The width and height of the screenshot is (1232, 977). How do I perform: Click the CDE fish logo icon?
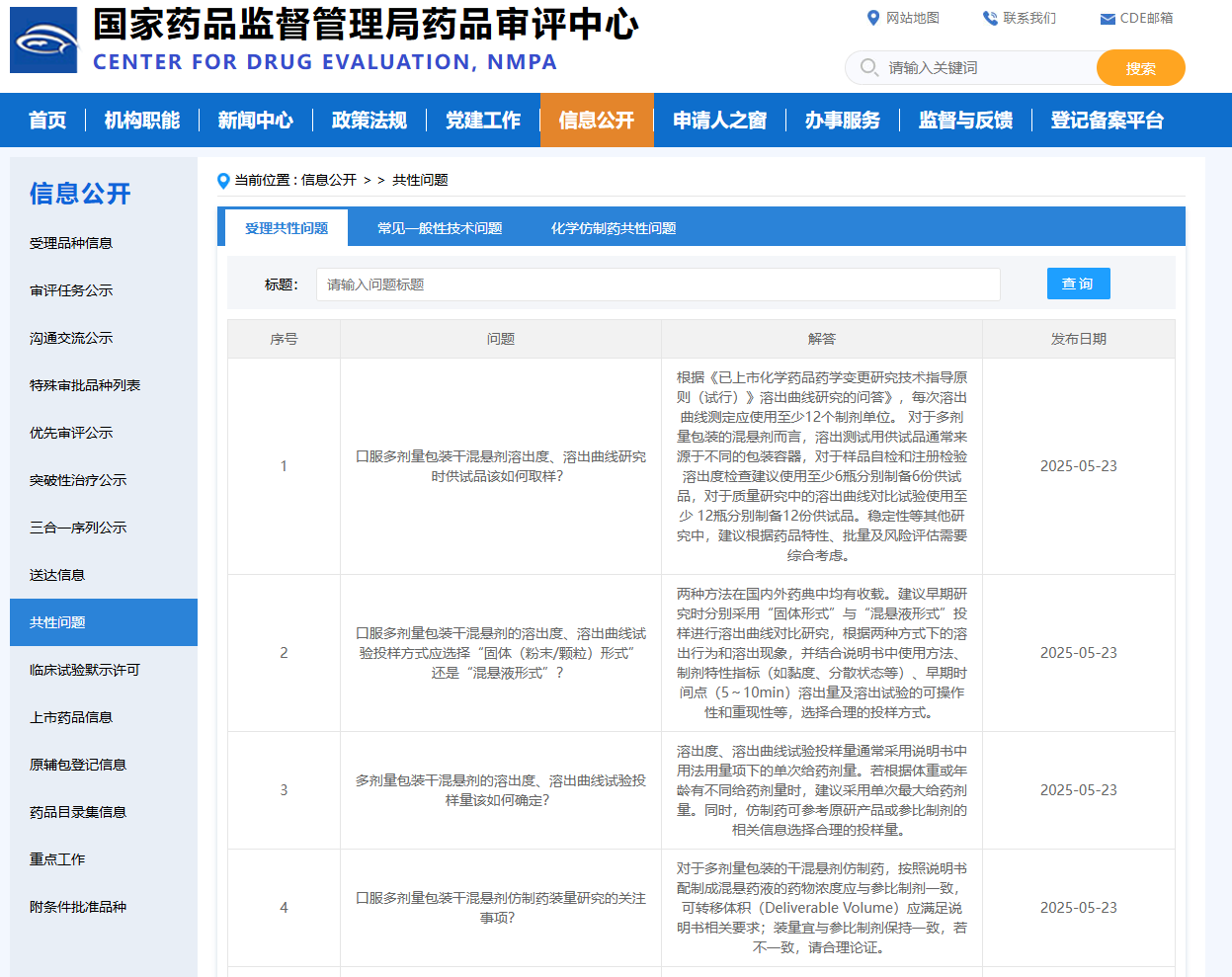pyautogui.click(x=43, y=40)
